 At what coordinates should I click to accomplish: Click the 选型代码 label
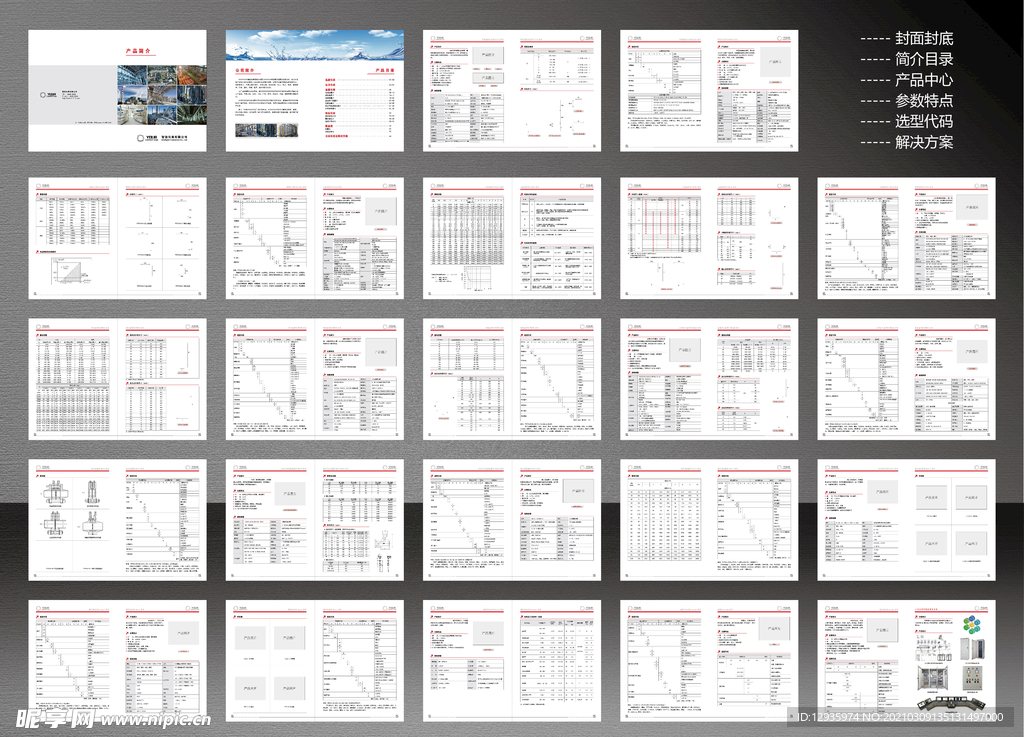pos(923,121)
